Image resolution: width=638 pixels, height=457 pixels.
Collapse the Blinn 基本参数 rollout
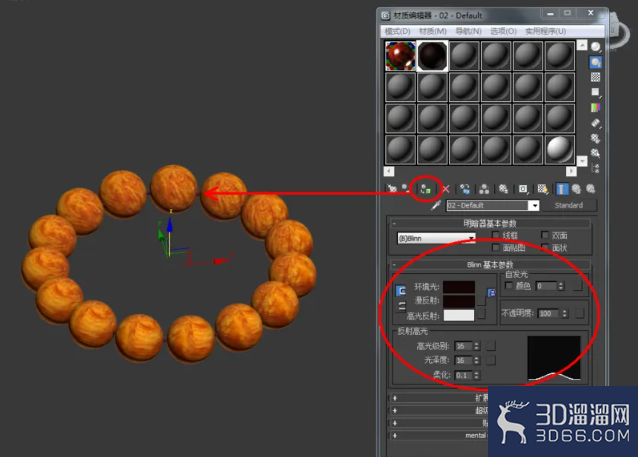[x=491, y=265]
